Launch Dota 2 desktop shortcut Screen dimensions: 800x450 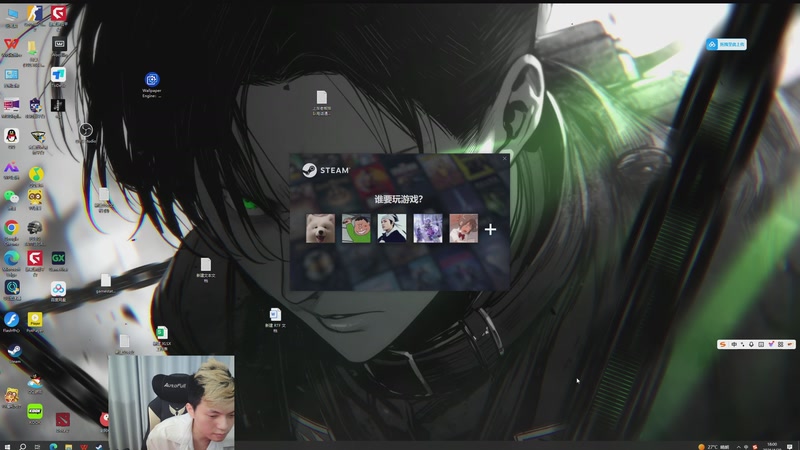[x=62, y=421]
